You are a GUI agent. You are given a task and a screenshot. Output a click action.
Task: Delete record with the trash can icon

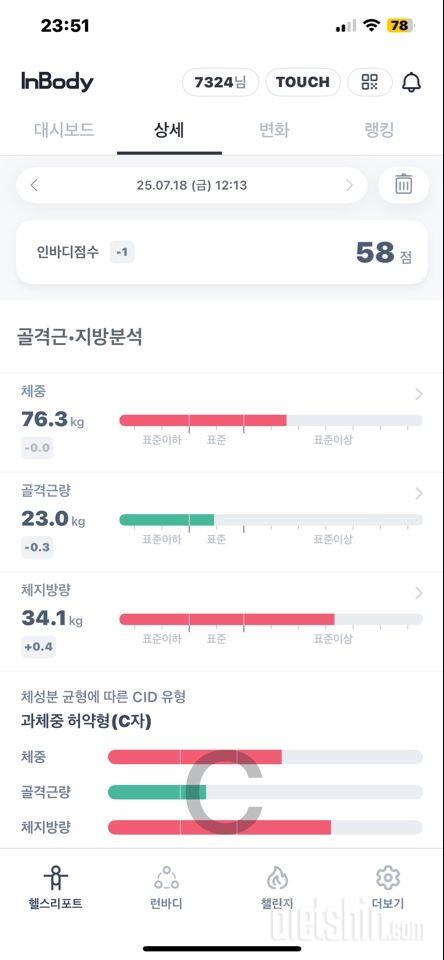[x=404, y=184]
